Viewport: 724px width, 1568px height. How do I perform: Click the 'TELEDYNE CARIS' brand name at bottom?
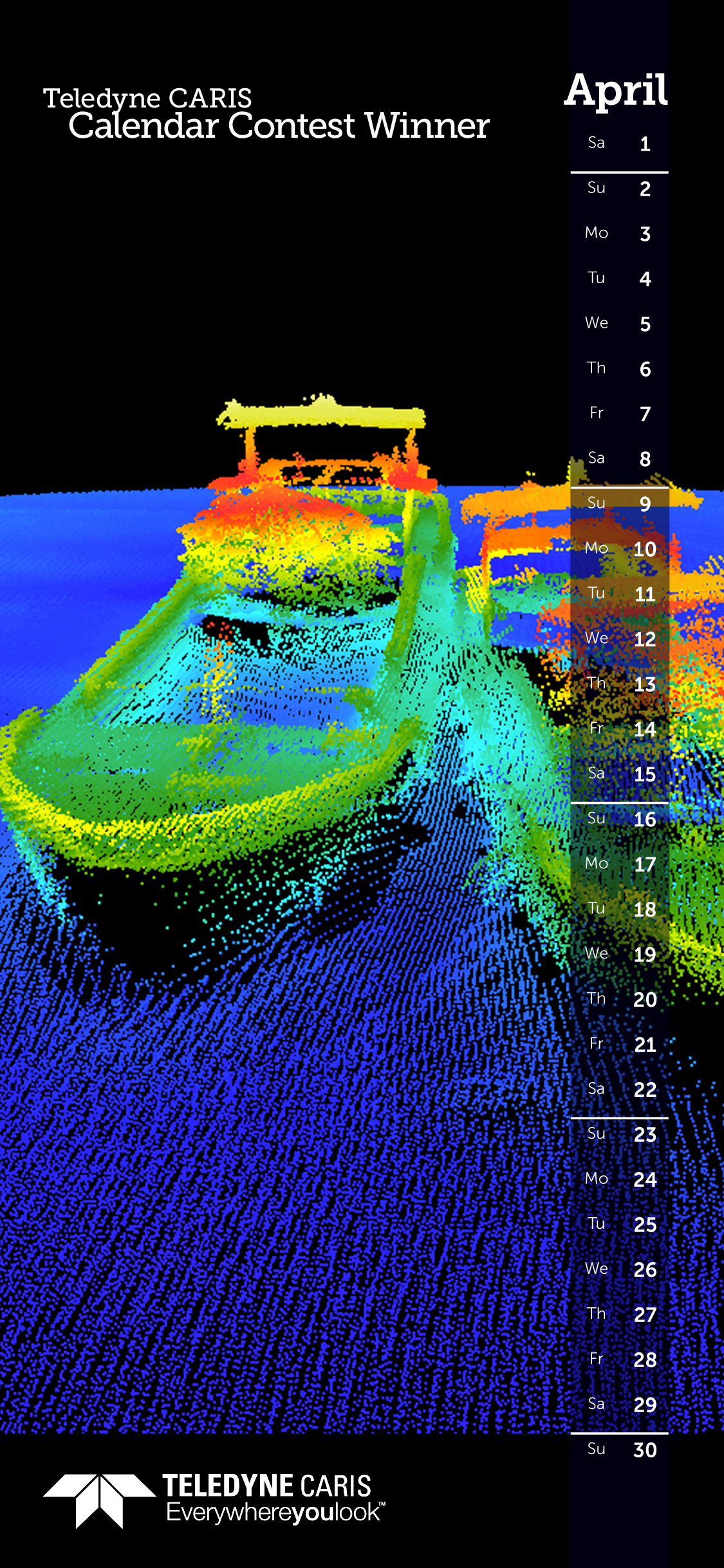[267, 1486]
